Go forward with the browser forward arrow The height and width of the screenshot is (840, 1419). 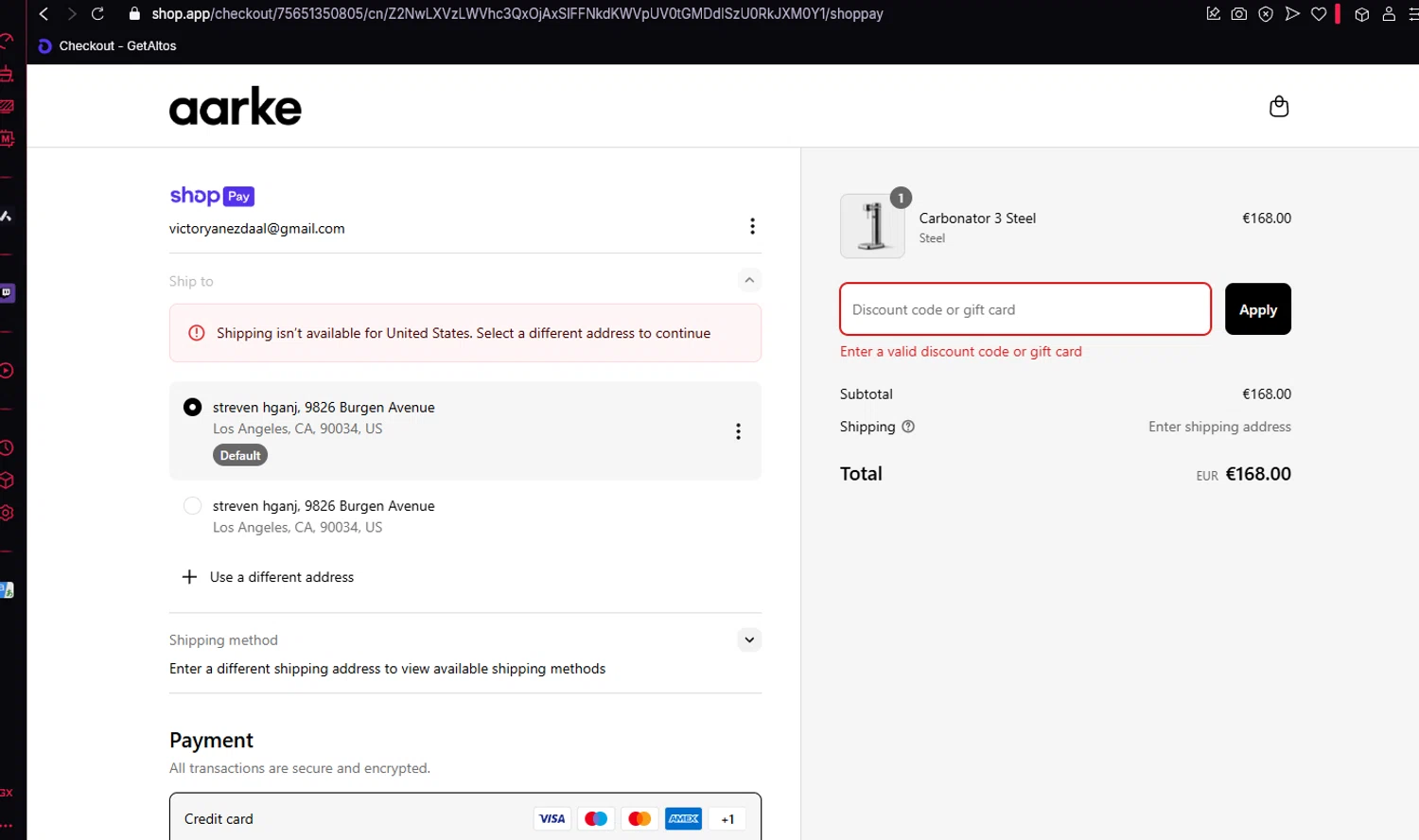[71, 14]
